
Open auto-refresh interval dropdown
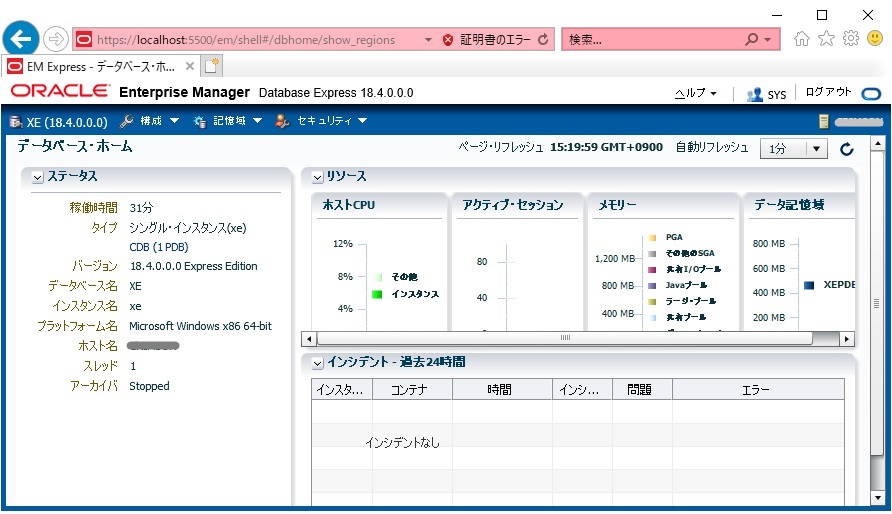pyautogui.click(x=794, y=149)
